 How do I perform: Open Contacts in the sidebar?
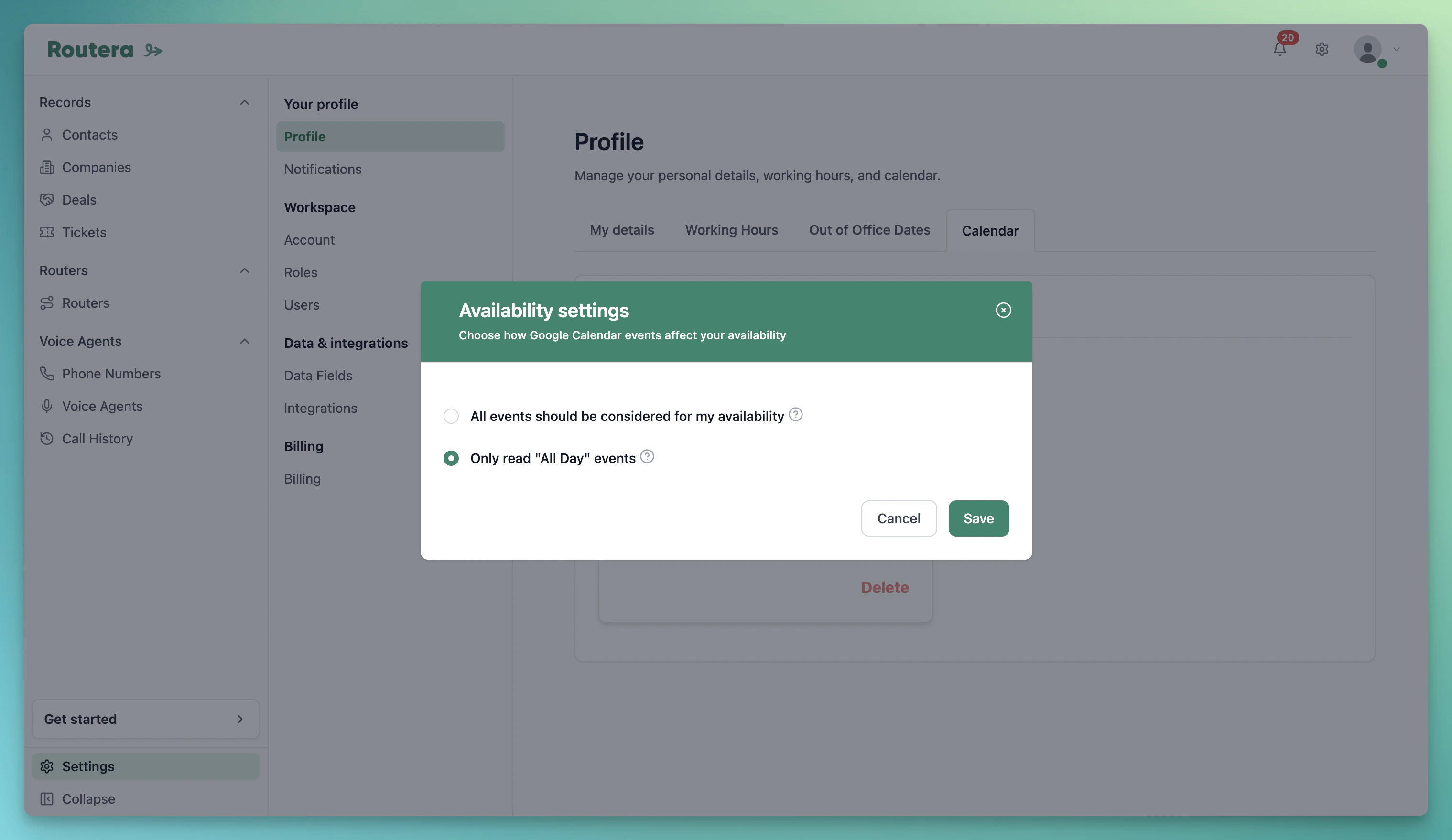click(145, 135)
